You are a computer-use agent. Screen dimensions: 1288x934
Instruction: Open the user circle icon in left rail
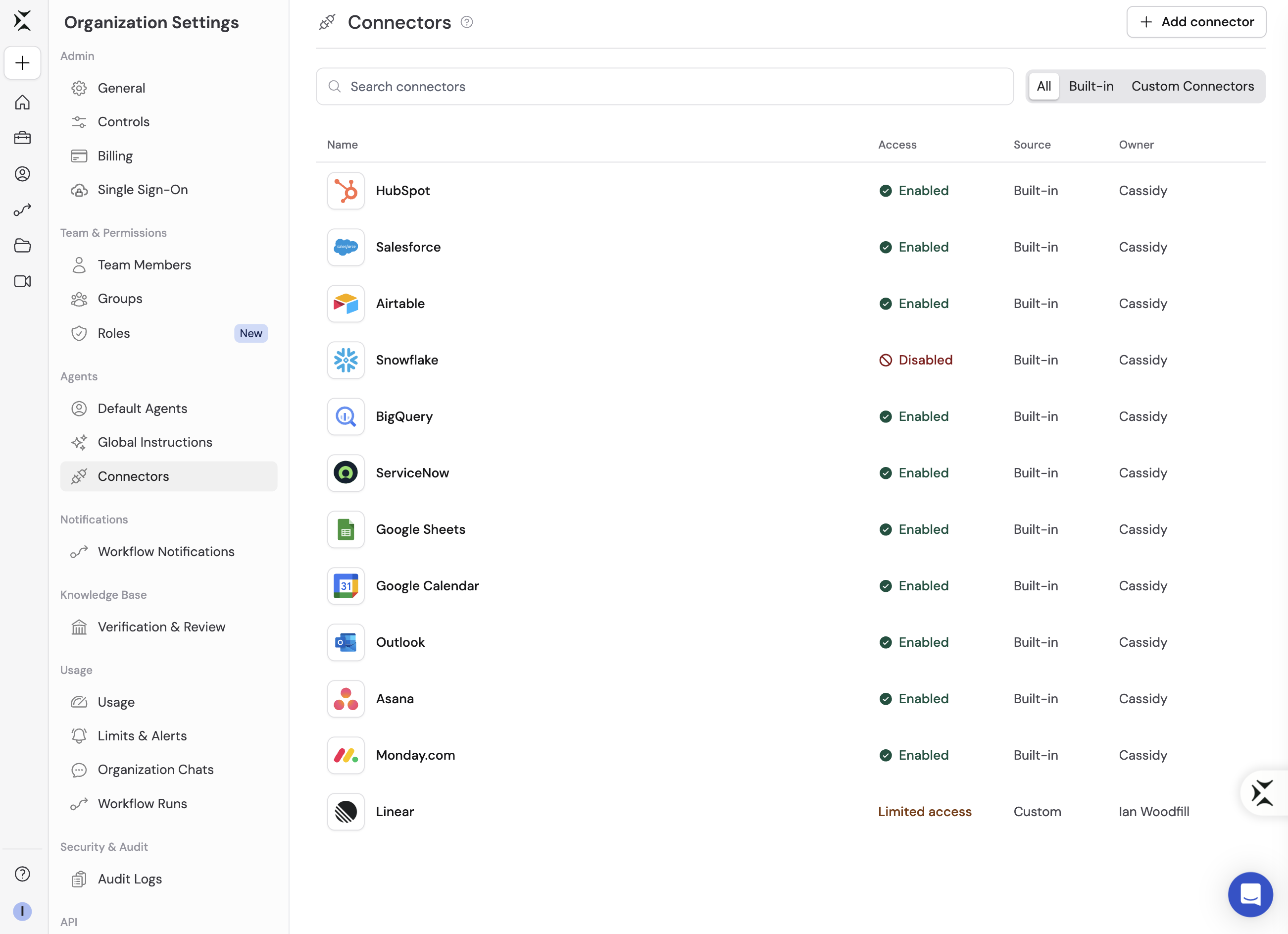22,174
